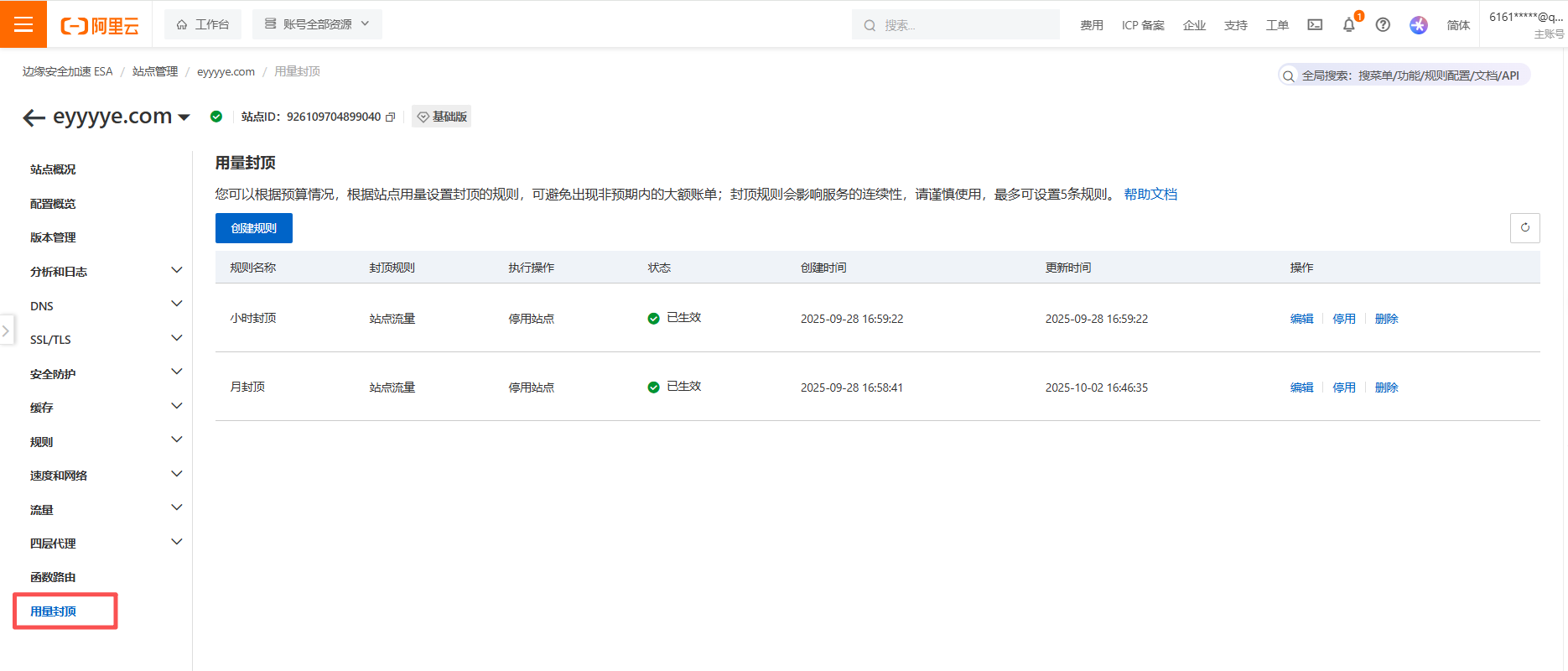Select 函数路由 in the sidebar

tap(53, 577)
